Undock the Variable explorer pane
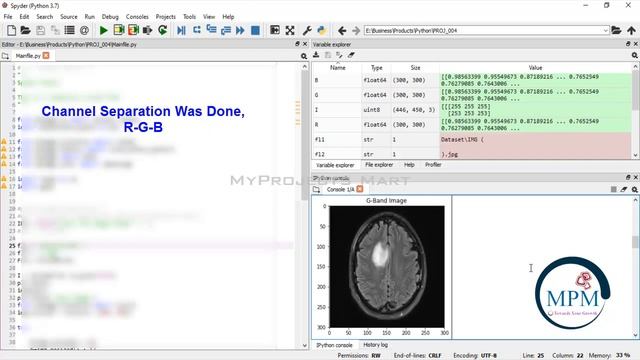The image size is (640, 360). (627, 44)
